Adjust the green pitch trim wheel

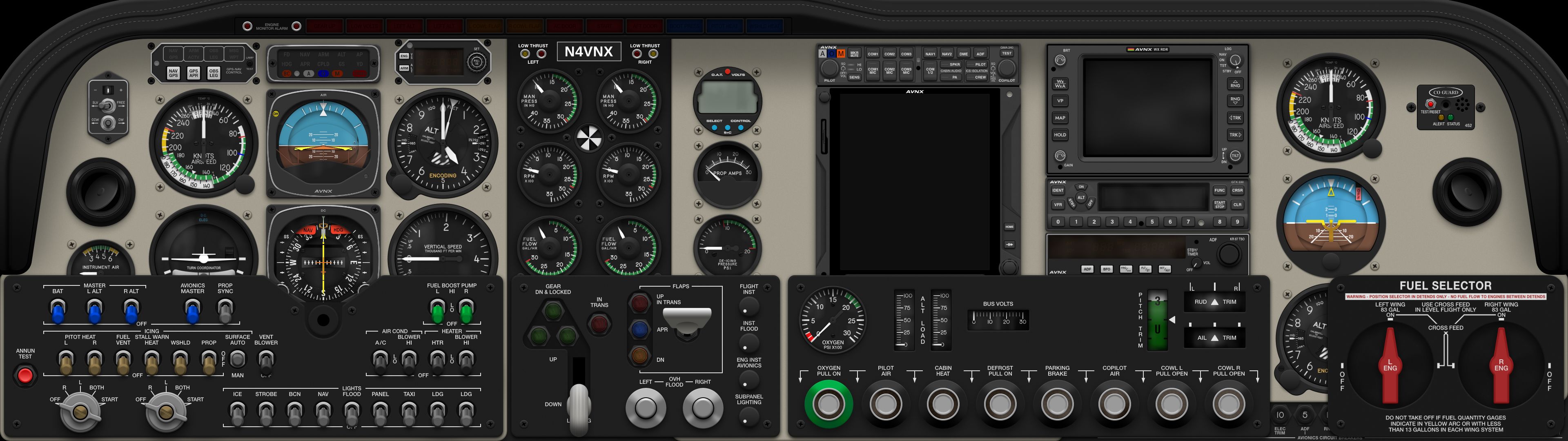(x=1157, y=321)
